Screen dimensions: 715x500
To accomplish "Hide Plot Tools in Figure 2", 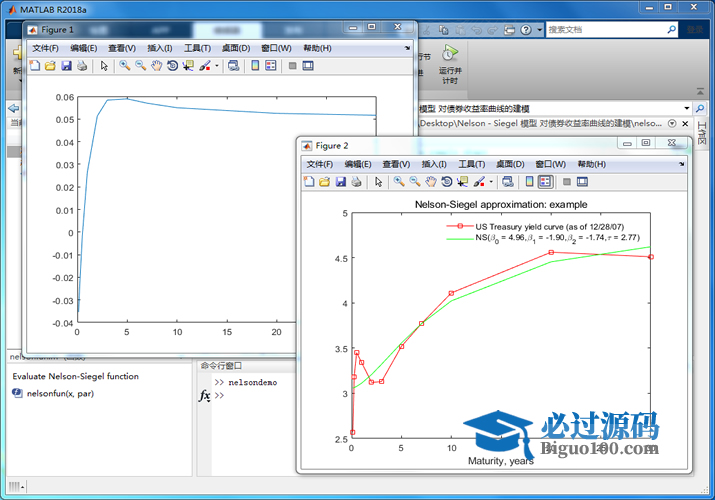I will (x=567, y=182).
